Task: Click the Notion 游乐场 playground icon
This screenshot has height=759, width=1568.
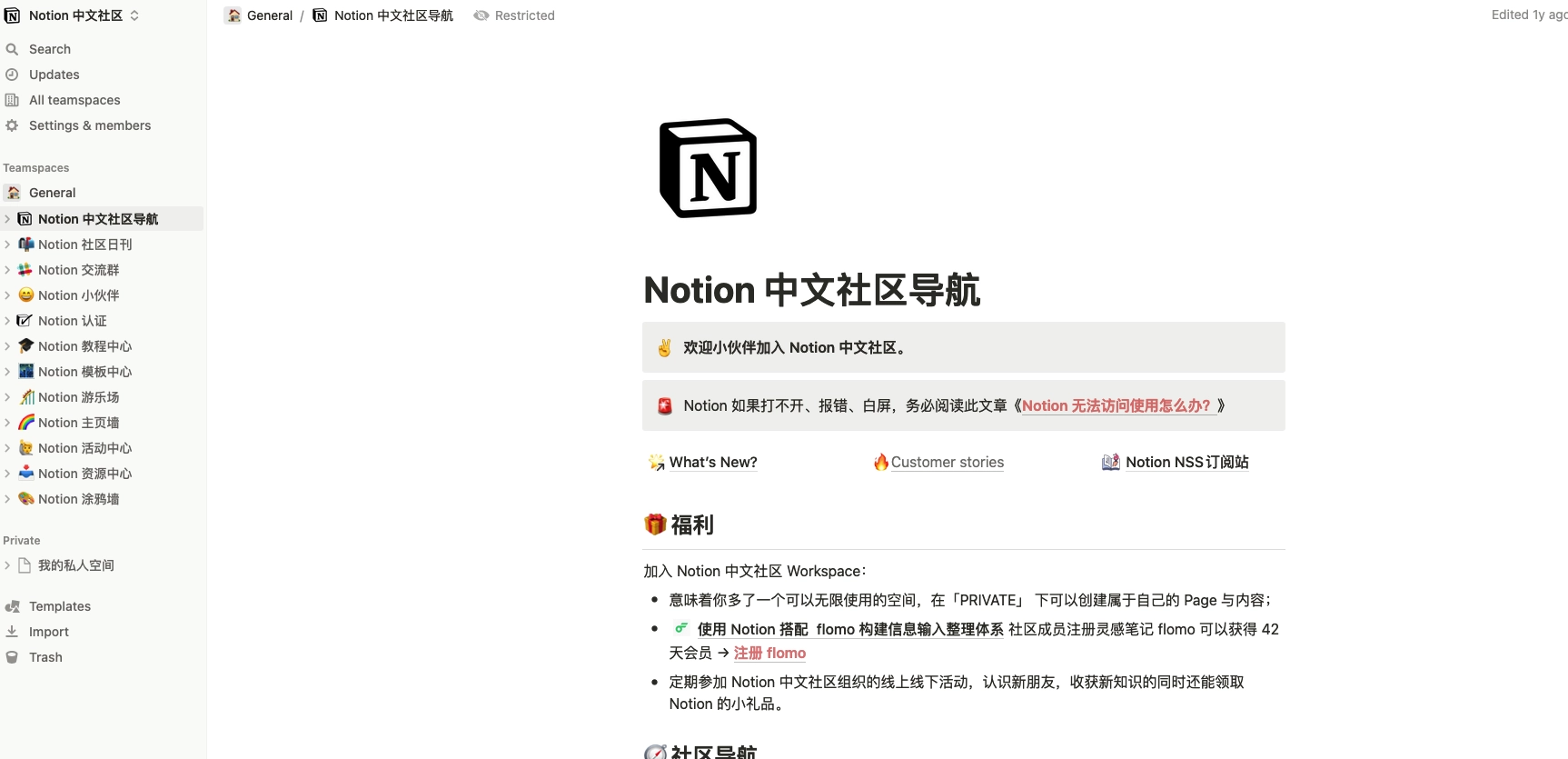Action: pyautogui.click(x=26, y=397)
